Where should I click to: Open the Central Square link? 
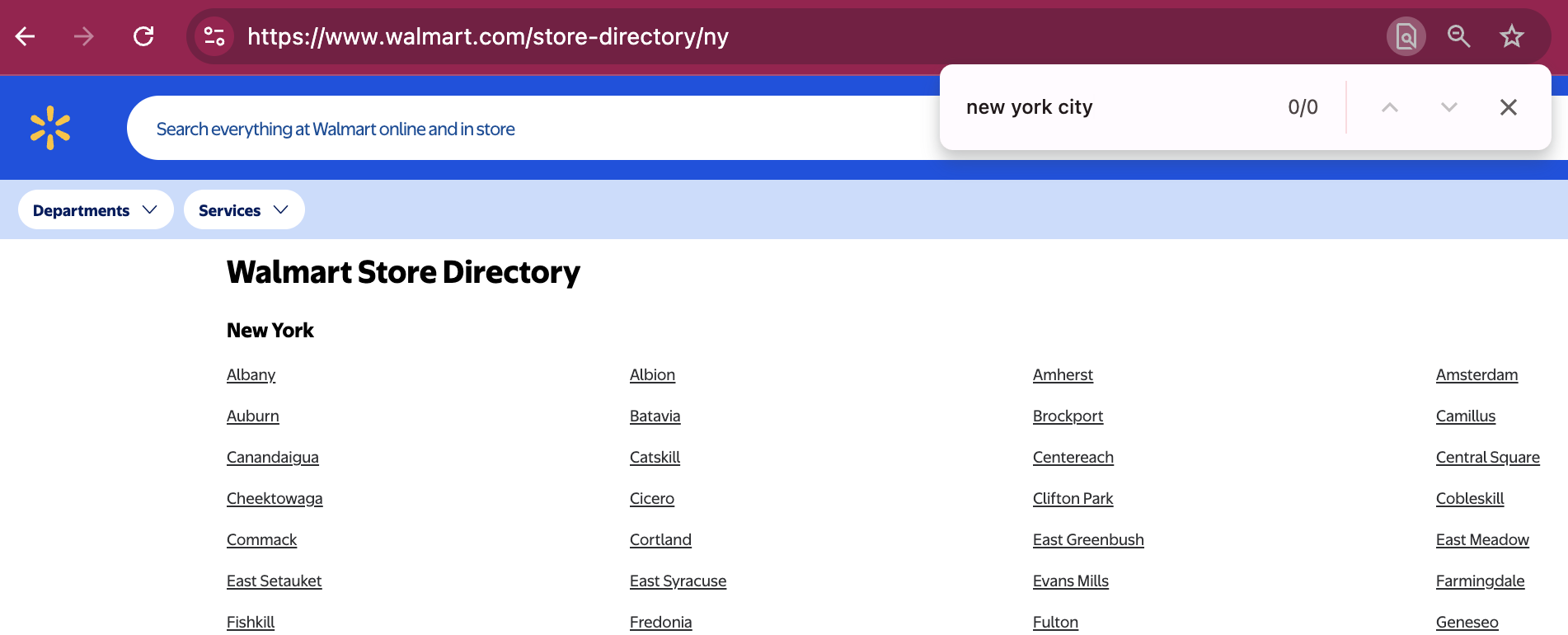(1487, 458)
